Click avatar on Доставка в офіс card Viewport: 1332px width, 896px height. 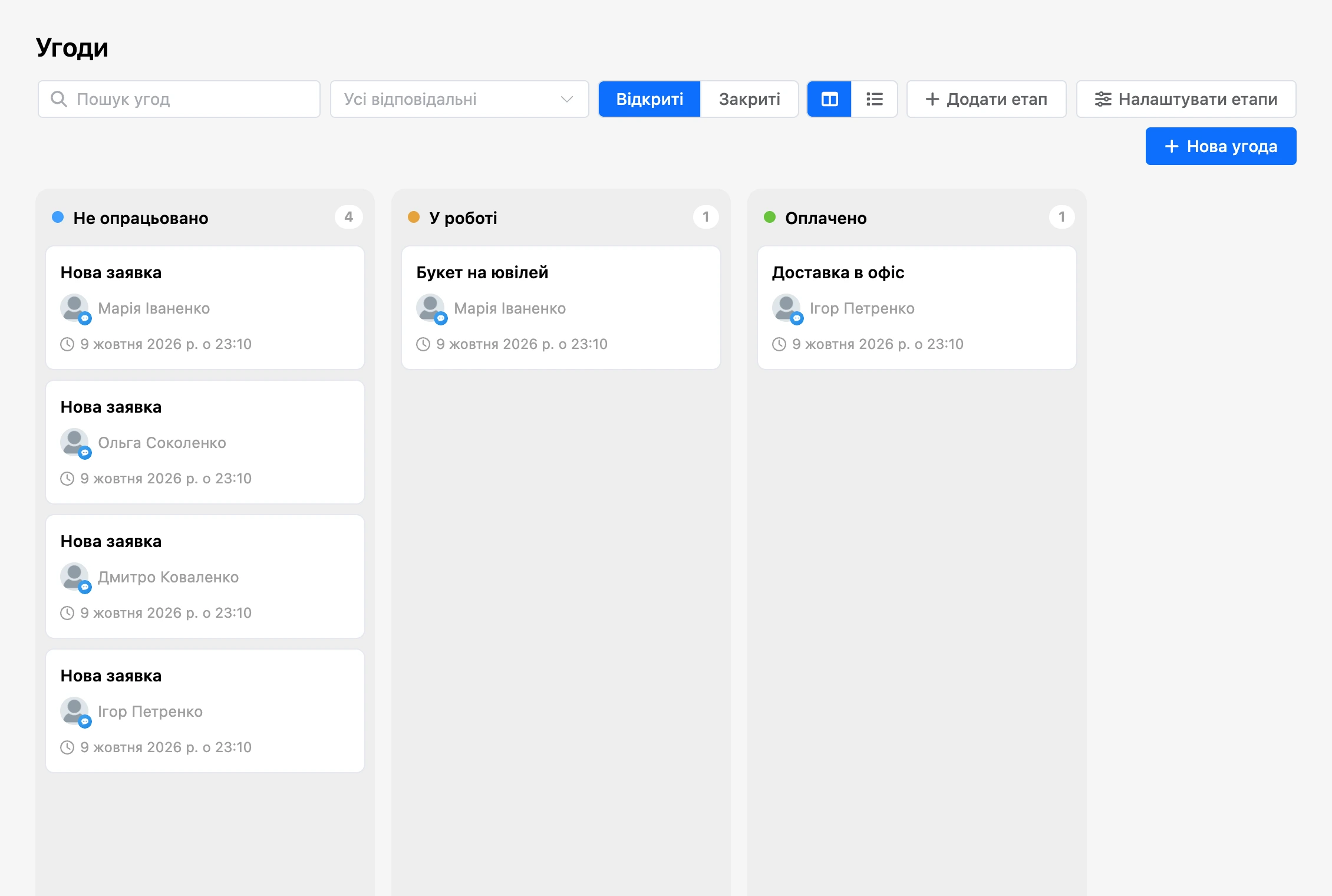pos(787,308)
